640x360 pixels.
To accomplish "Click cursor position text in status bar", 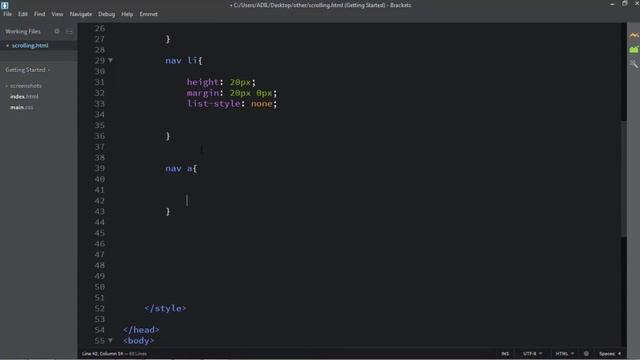I will (102, 354).
